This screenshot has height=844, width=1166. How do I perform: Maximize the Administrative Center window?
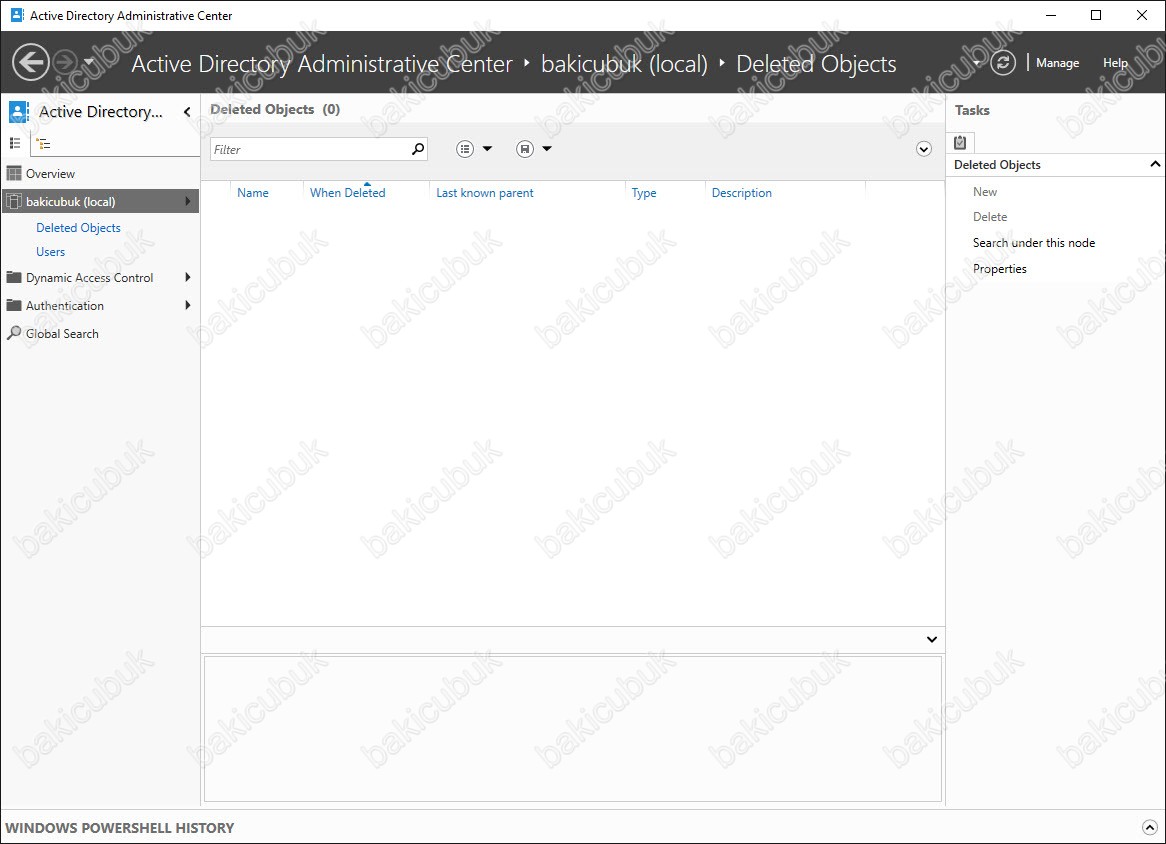coord(1095,15)
